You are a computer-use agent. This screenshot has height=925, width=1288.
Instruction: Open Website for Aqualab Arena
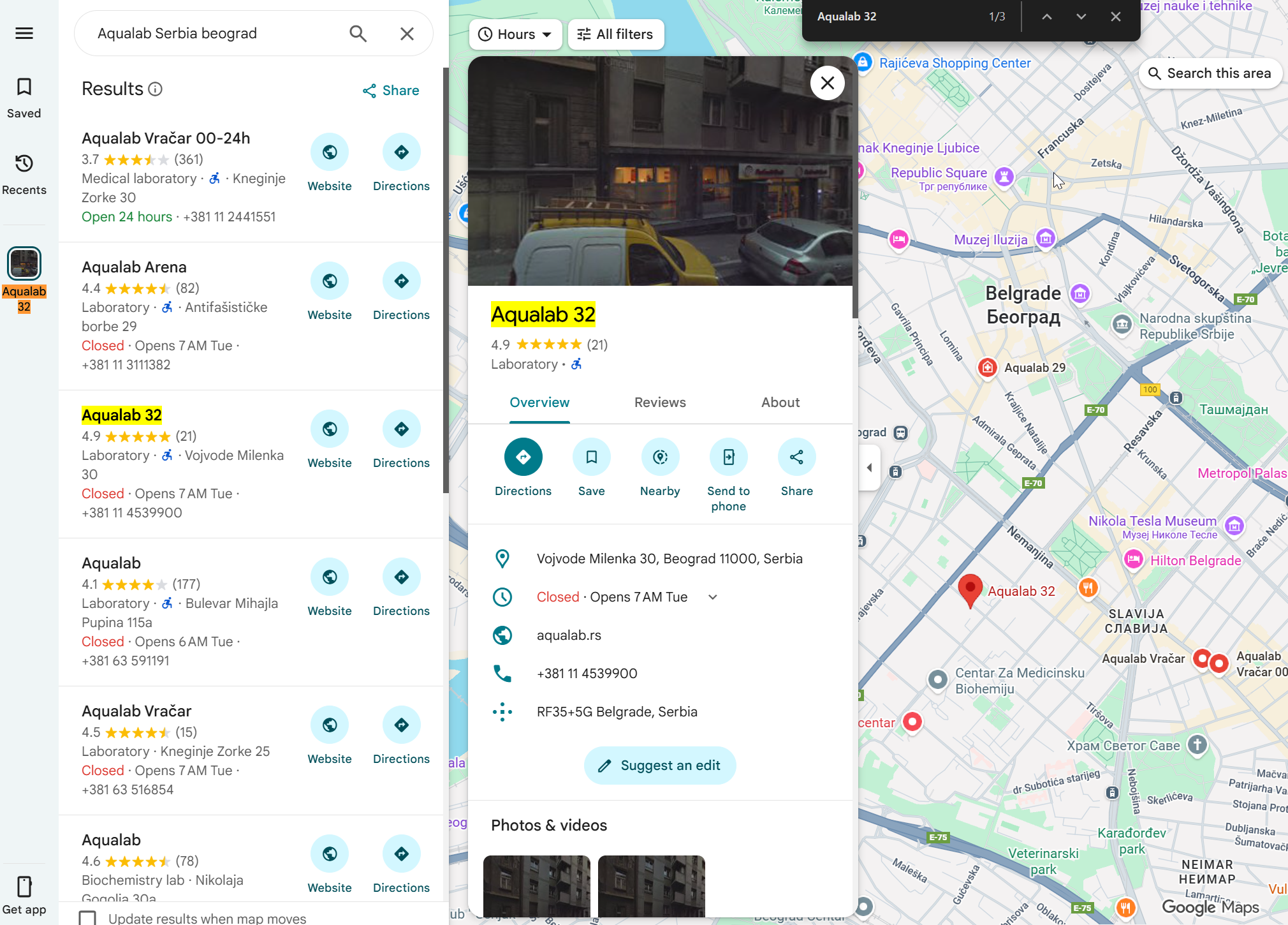330,281
